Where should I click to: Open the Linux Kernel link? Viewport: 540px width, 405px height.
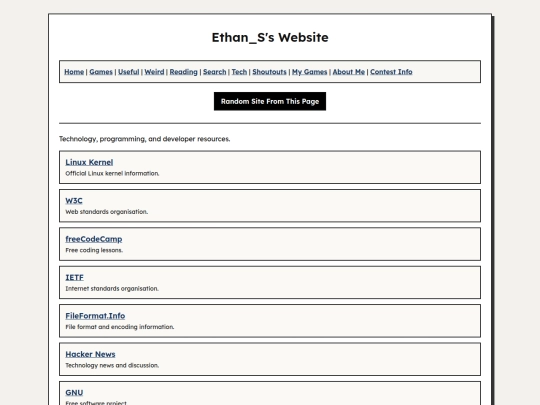[89, 162]
